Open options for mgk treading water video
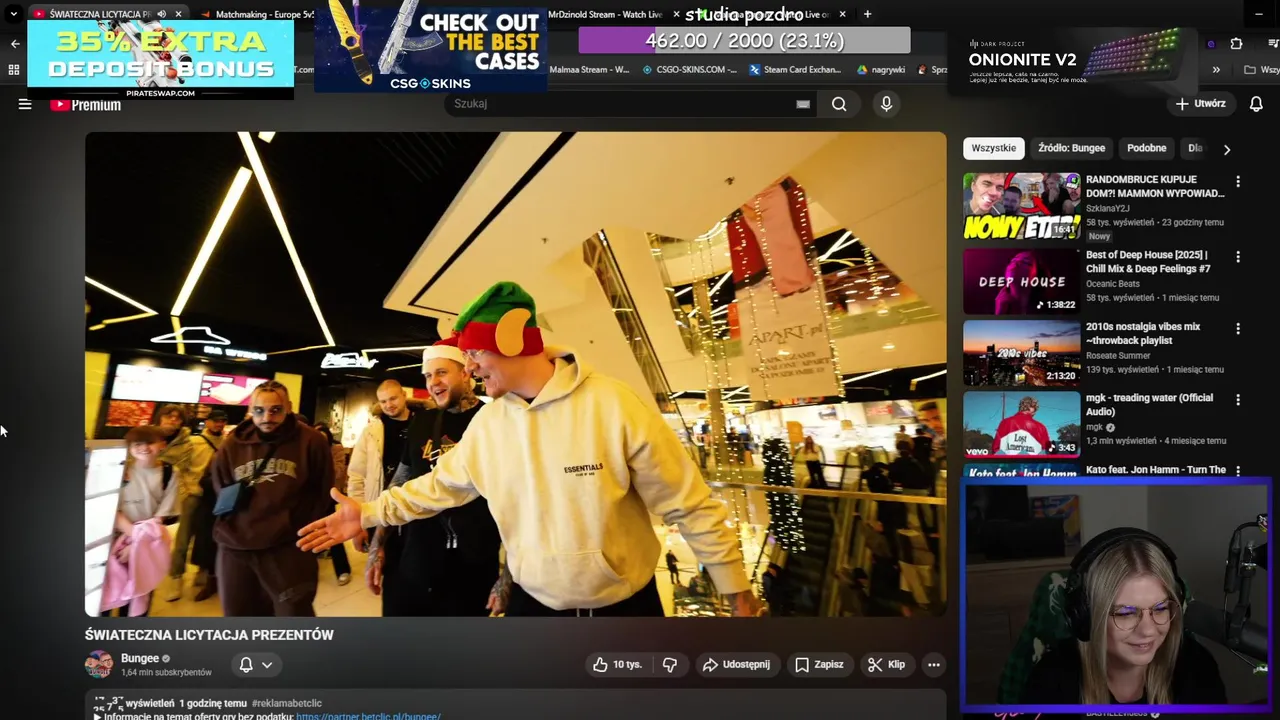Viewport: 1280px width, 720px height. coord(1238,400)
